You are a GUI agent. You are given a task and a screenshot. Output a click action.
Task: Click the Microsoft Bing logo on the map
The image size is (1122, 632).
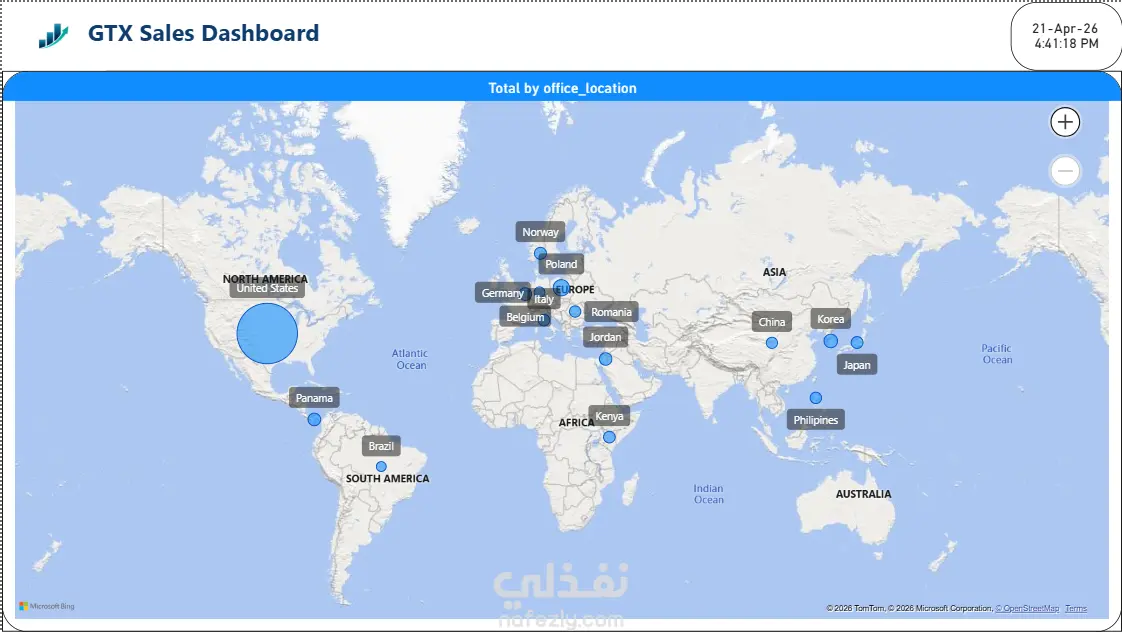(x=47, y=606)
